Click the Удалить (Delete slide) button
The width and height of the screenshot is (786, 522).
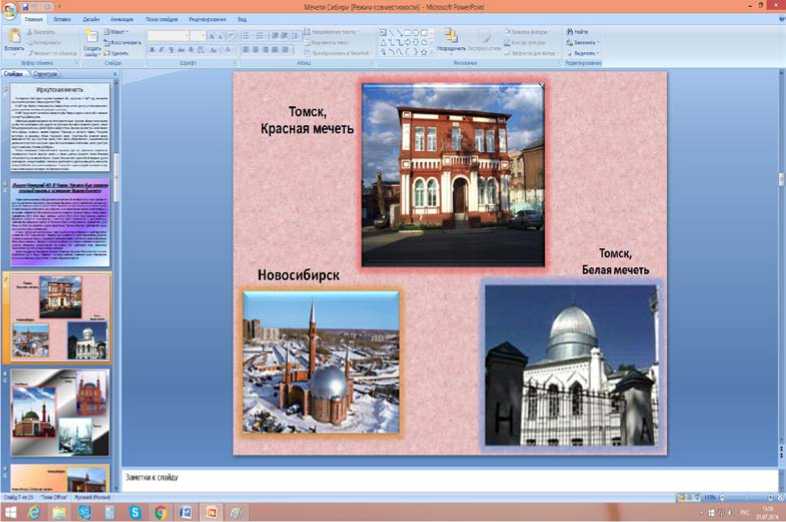pyautogui.click(x=118, y=53)
